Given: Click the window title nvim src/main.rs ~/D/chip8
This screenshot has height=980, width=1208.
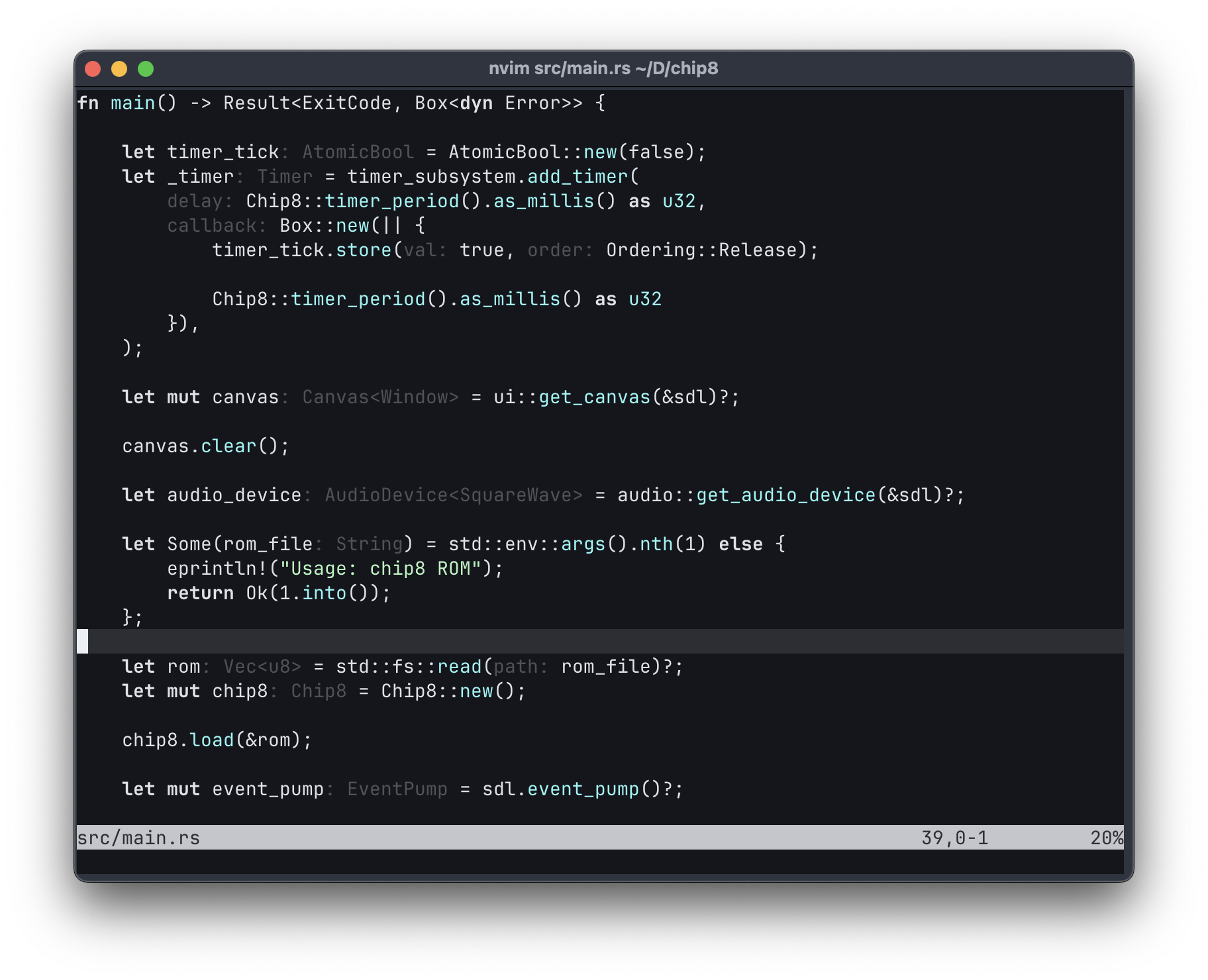Looking at the screenshot, I should click(x=603, y=68).
